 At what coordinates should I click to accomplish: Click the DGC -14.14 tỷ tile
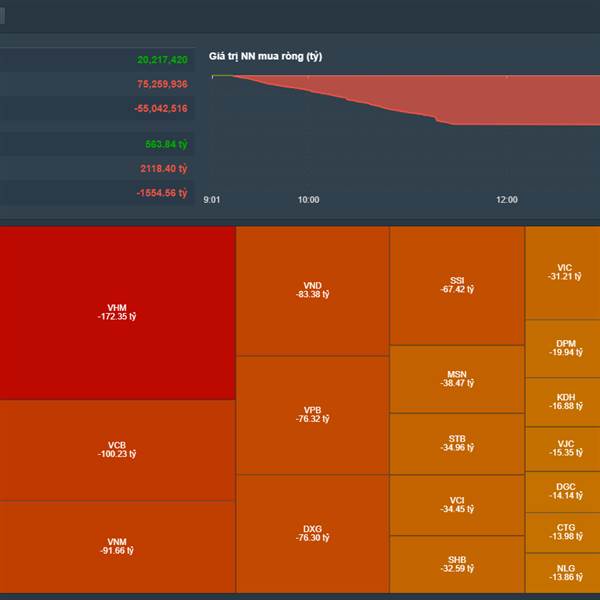click(563, 492)
